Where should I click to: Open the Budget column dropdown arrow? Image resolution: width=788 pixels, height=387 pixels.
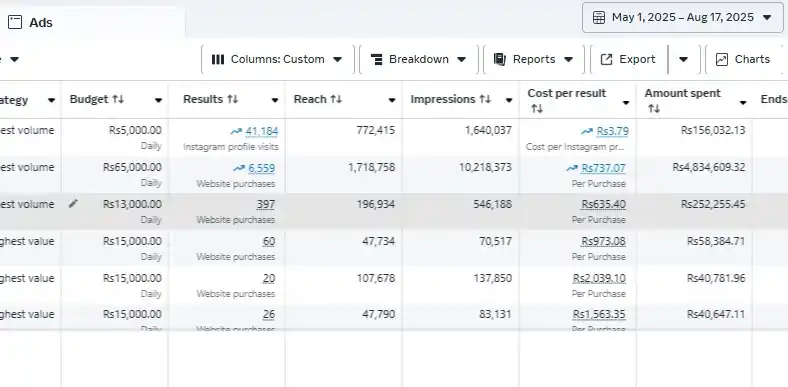pos(158,101)
